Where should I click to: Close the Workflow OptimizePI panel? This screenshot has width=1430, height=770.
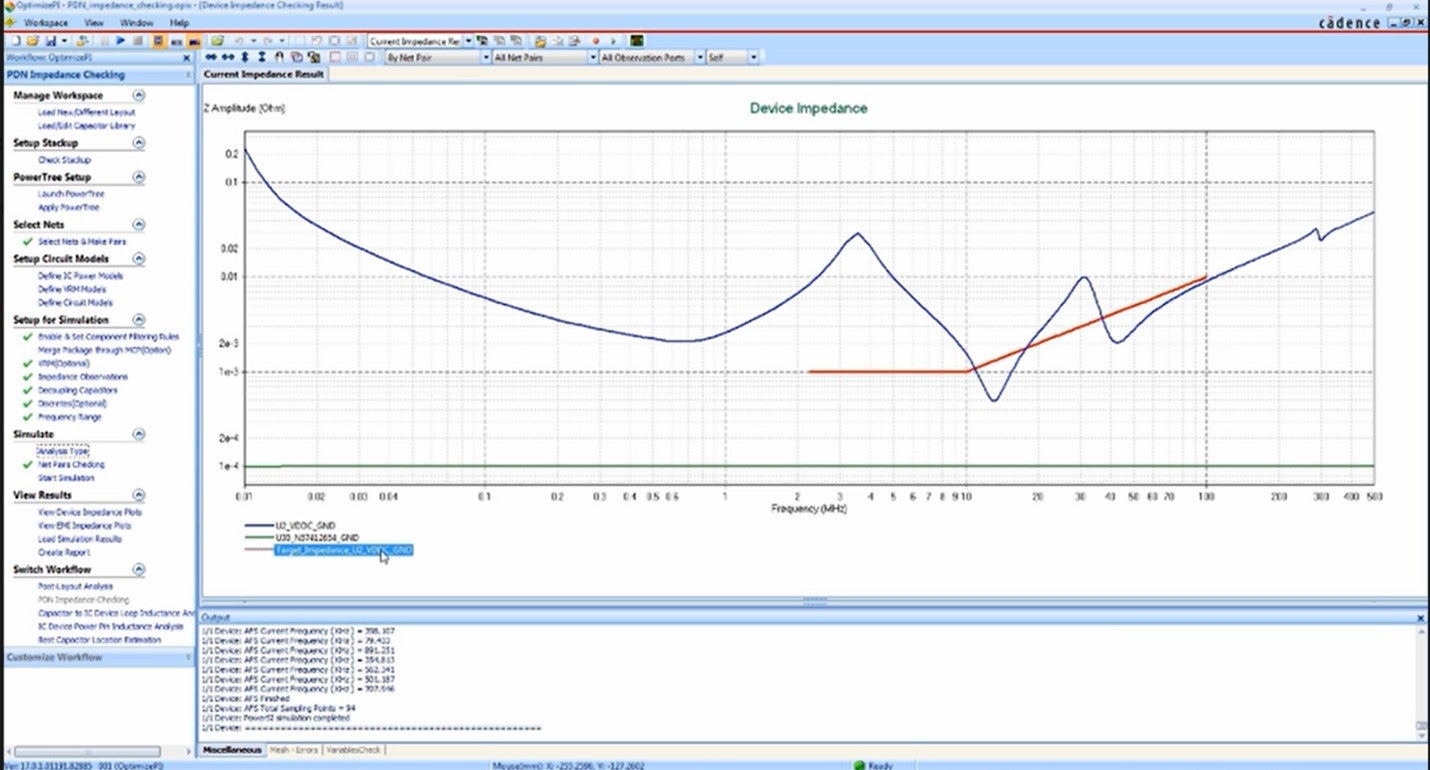[187, 58]
